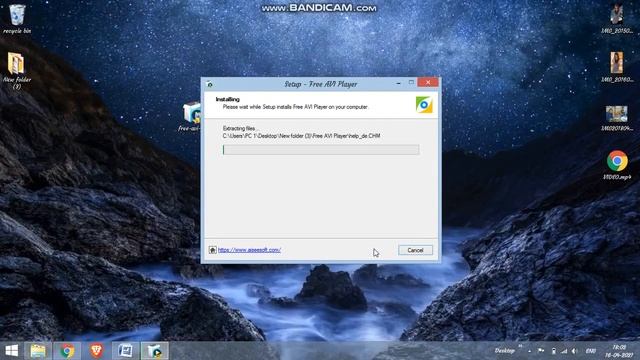Screen dimensions: 640x360
Task: Minimize the Setup - Free AVI Player window
Action: click(398, 83)
